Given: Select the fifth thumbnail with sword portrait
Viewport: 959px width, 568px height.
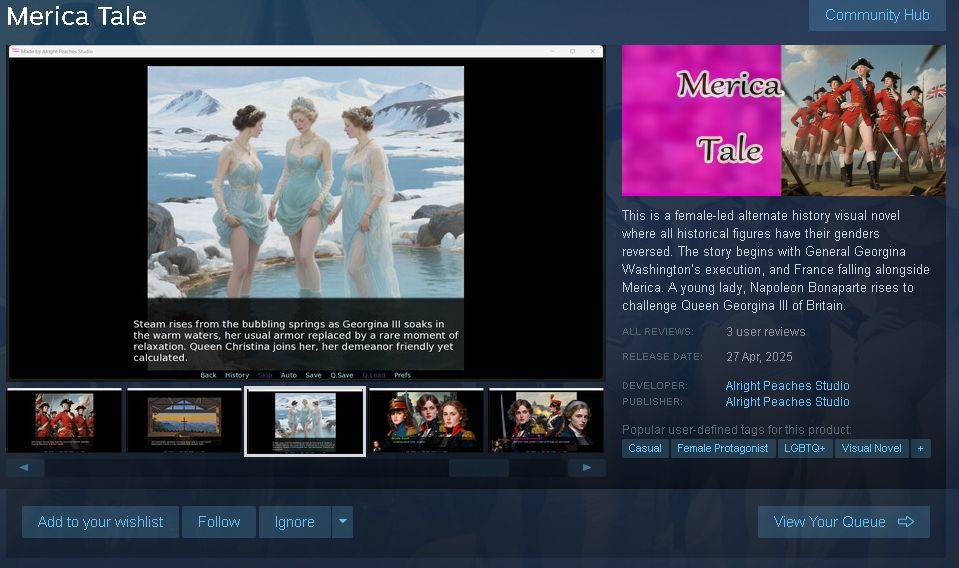Looking at the screenshot, I should click(546, 421).
